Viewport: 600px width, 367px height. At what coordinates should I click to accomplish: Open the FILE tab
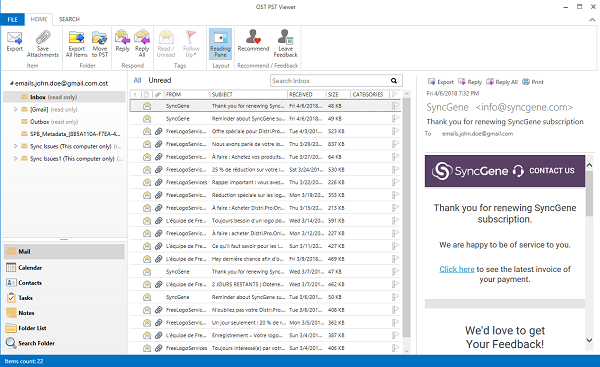(x=13, y=19)
